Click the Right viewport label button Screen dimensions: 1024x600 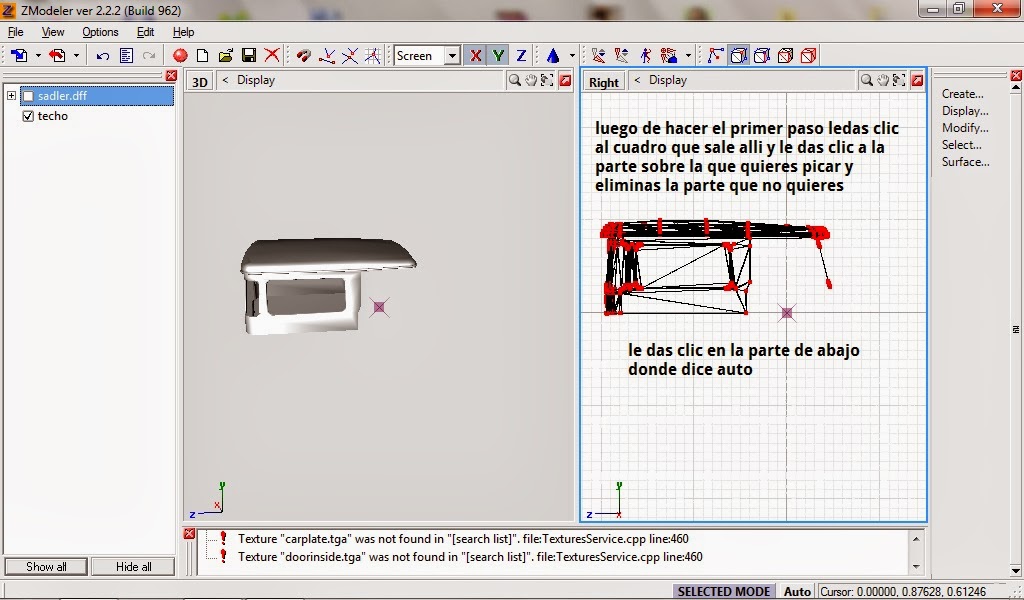tap(603, 82)
